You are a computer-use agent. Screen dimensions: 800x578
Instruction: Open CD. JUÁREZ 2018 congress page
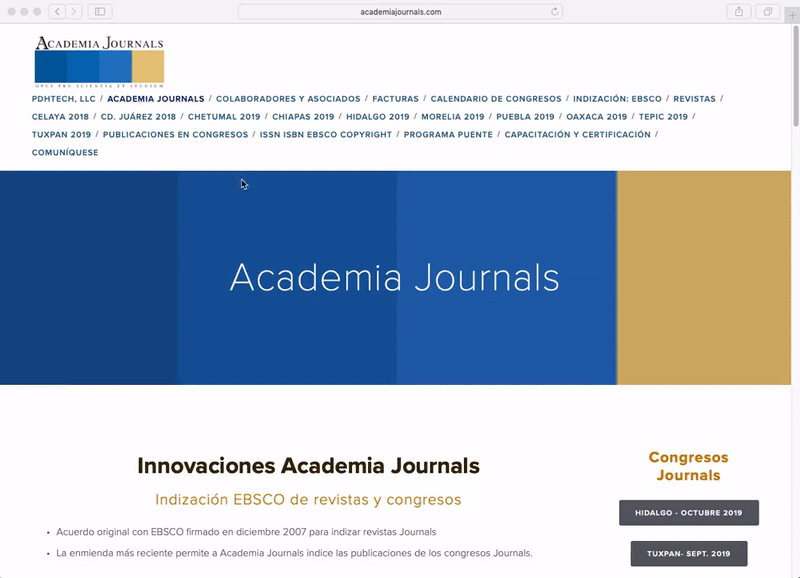coord(138,117)
